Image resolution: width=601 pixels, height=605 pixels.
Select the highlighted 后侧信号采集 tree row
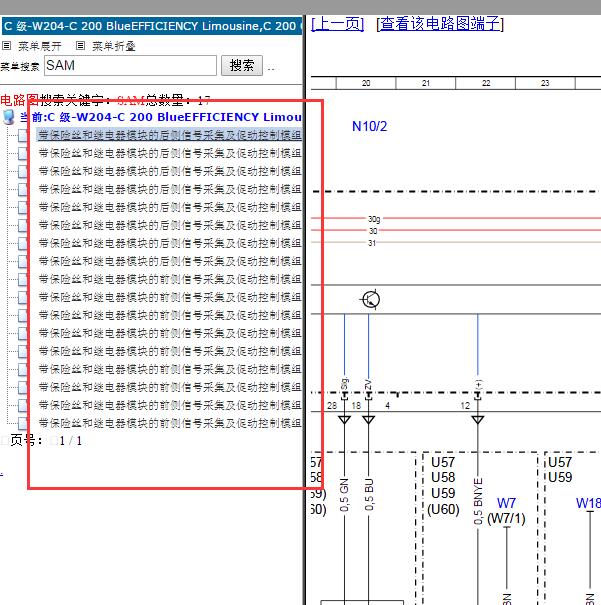click(170, 135)
